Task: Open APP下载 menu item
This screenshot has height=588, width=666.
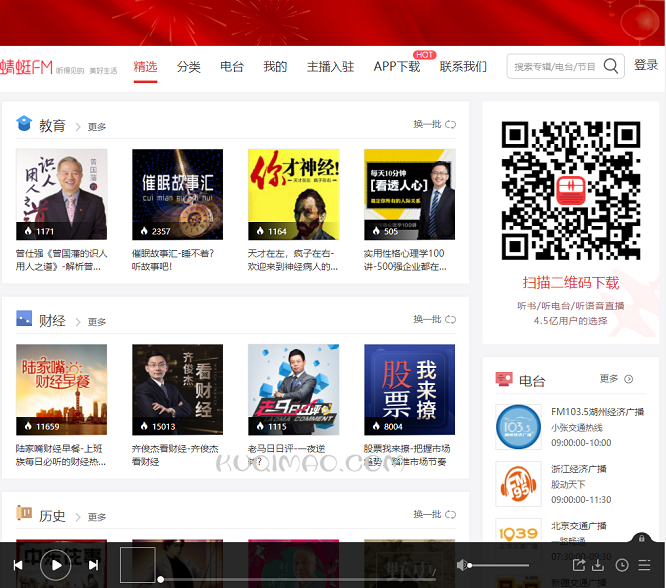Action: [x=397, y=67]
